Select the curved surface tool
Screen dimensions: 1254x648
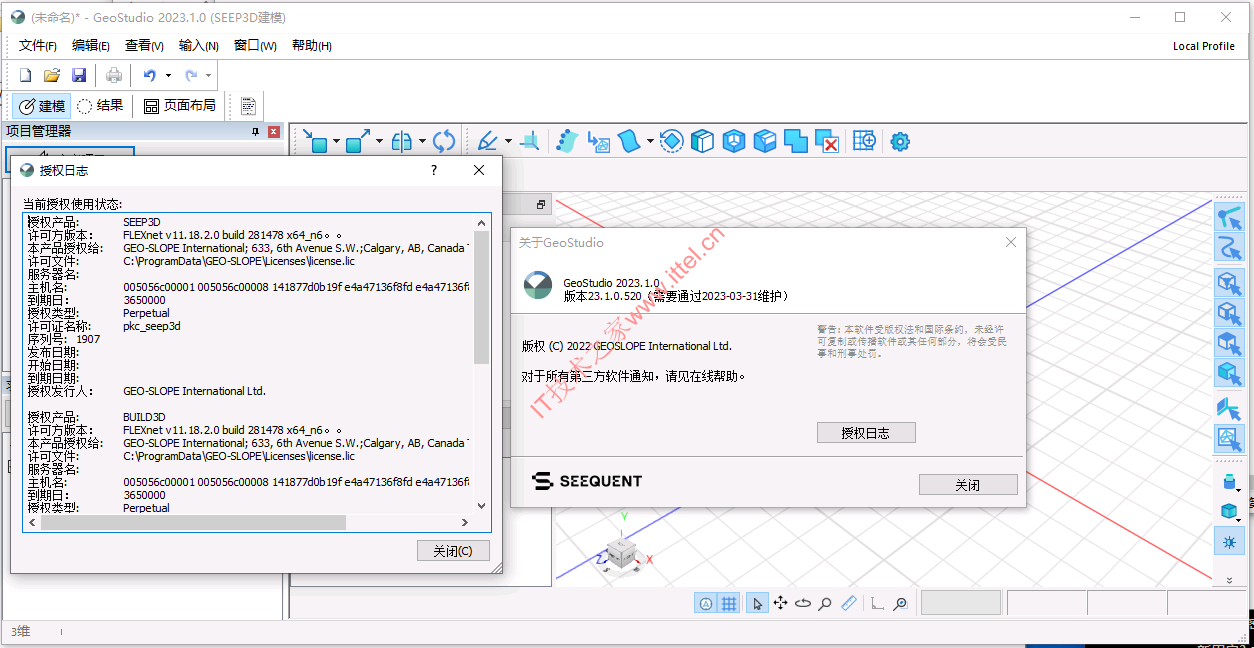coord(629,141)
